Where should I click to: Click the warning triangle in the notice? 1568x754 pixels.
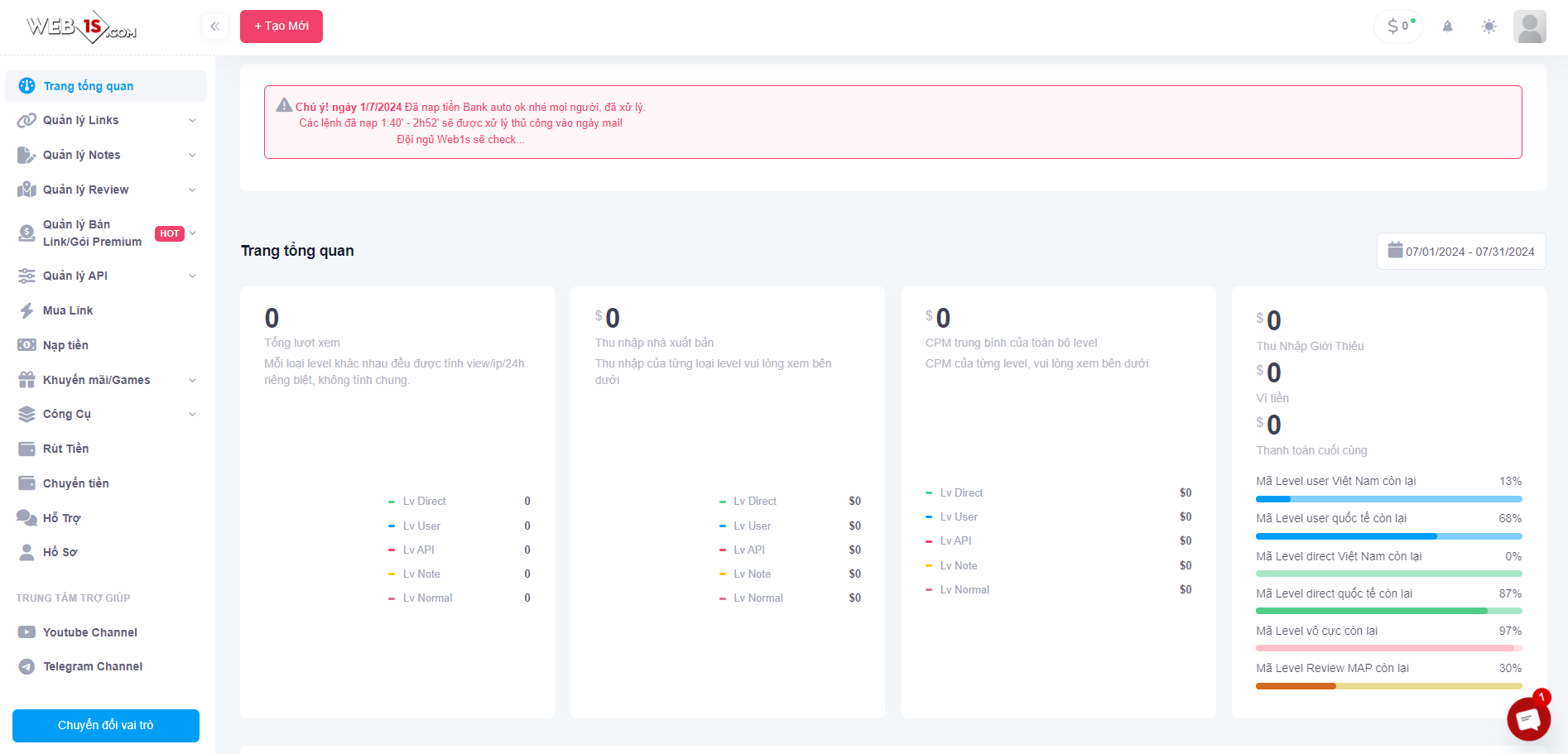[x=284, y=105]
